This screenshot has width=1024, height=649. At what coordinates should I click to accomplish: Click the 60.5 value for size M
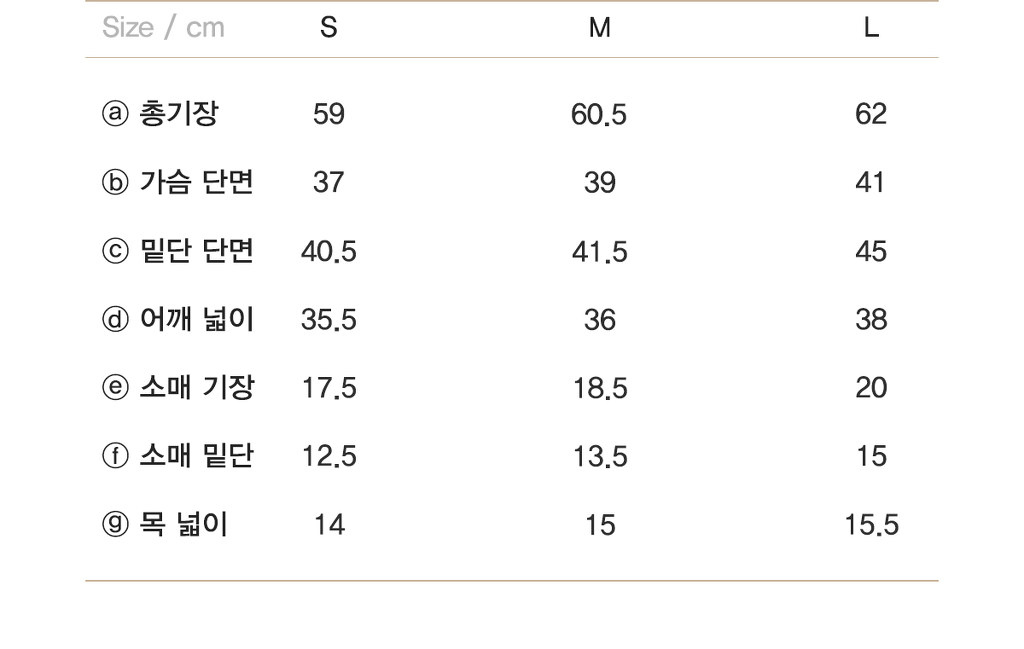point(599,114)
